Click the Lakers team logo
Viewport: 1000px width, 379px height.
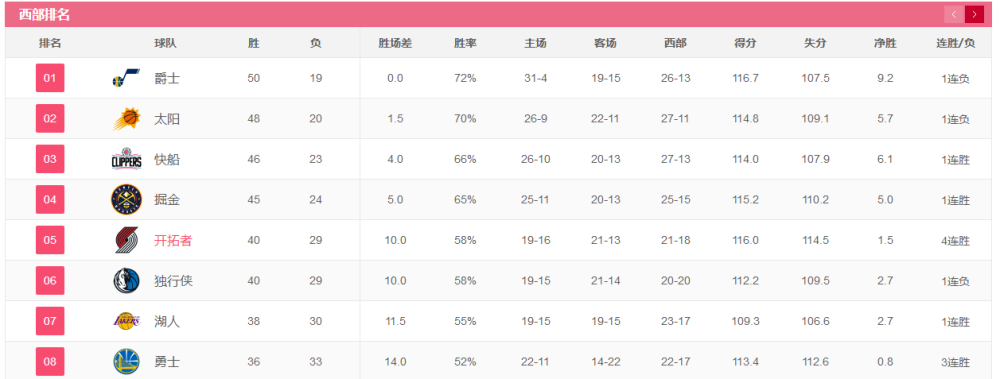[x=126, y=321]
